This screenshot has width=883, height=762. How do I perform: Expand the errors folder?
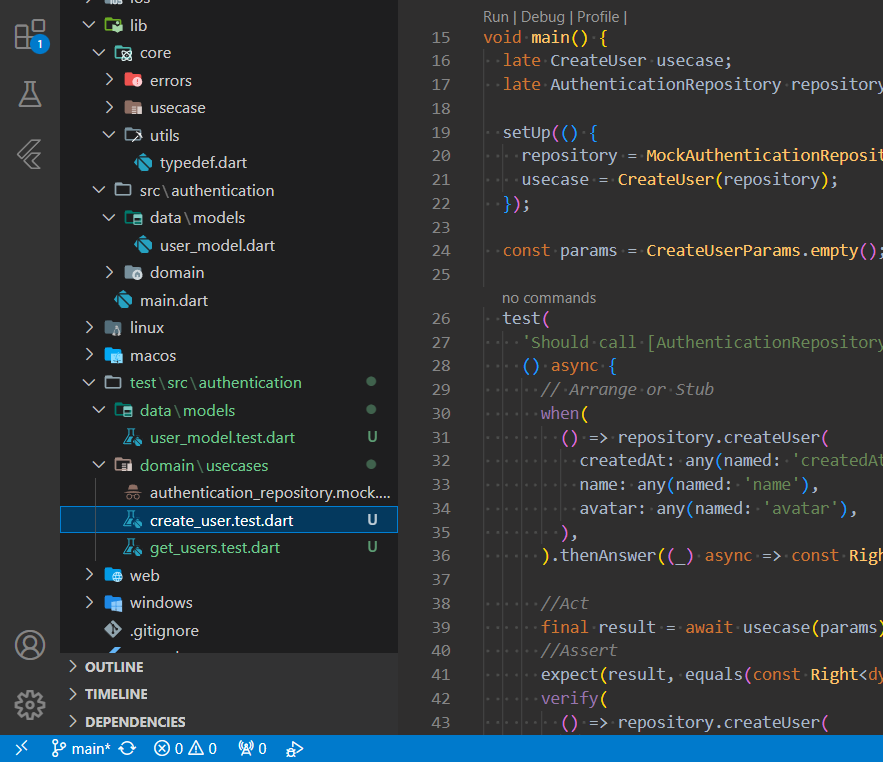[x=170, y=80]
